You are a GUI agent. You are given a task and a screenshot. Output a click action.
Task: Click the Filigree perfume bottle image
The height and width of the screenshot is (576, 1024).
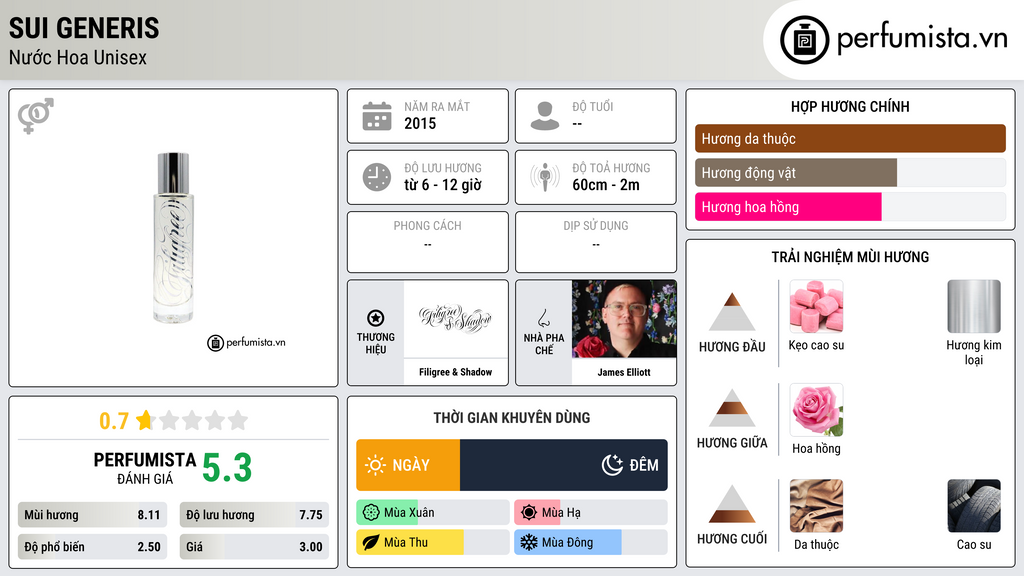pos(173,238)
